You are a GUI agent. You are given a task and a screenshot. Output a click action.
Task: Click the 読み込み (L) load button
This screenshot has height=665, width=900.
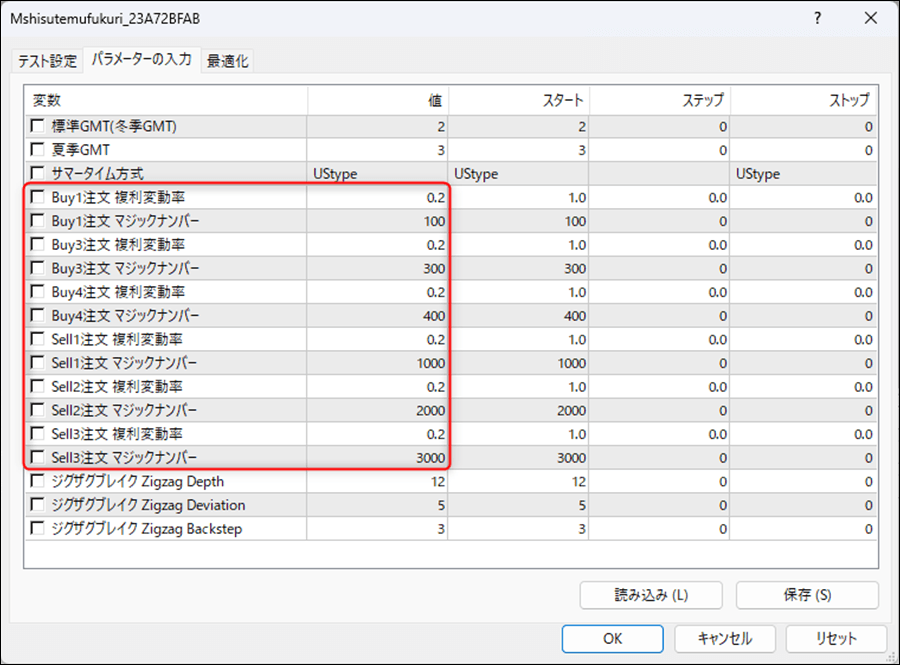coord(650,595)
